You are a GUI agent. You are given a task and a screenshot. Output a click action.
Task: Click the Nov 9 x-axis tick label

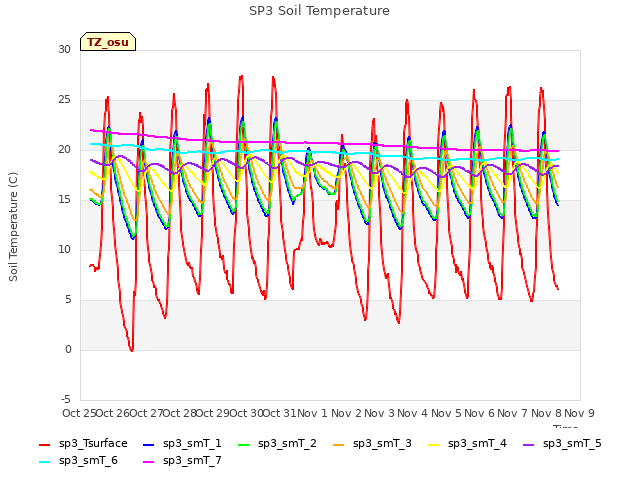(580, 413)
